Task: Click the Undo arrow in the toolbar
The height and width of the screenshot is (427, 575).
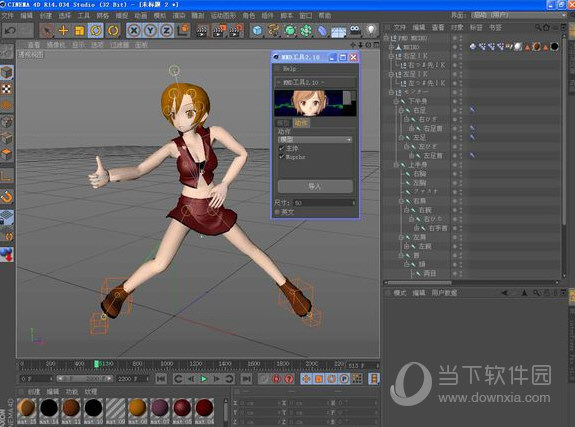Action: 10,30
